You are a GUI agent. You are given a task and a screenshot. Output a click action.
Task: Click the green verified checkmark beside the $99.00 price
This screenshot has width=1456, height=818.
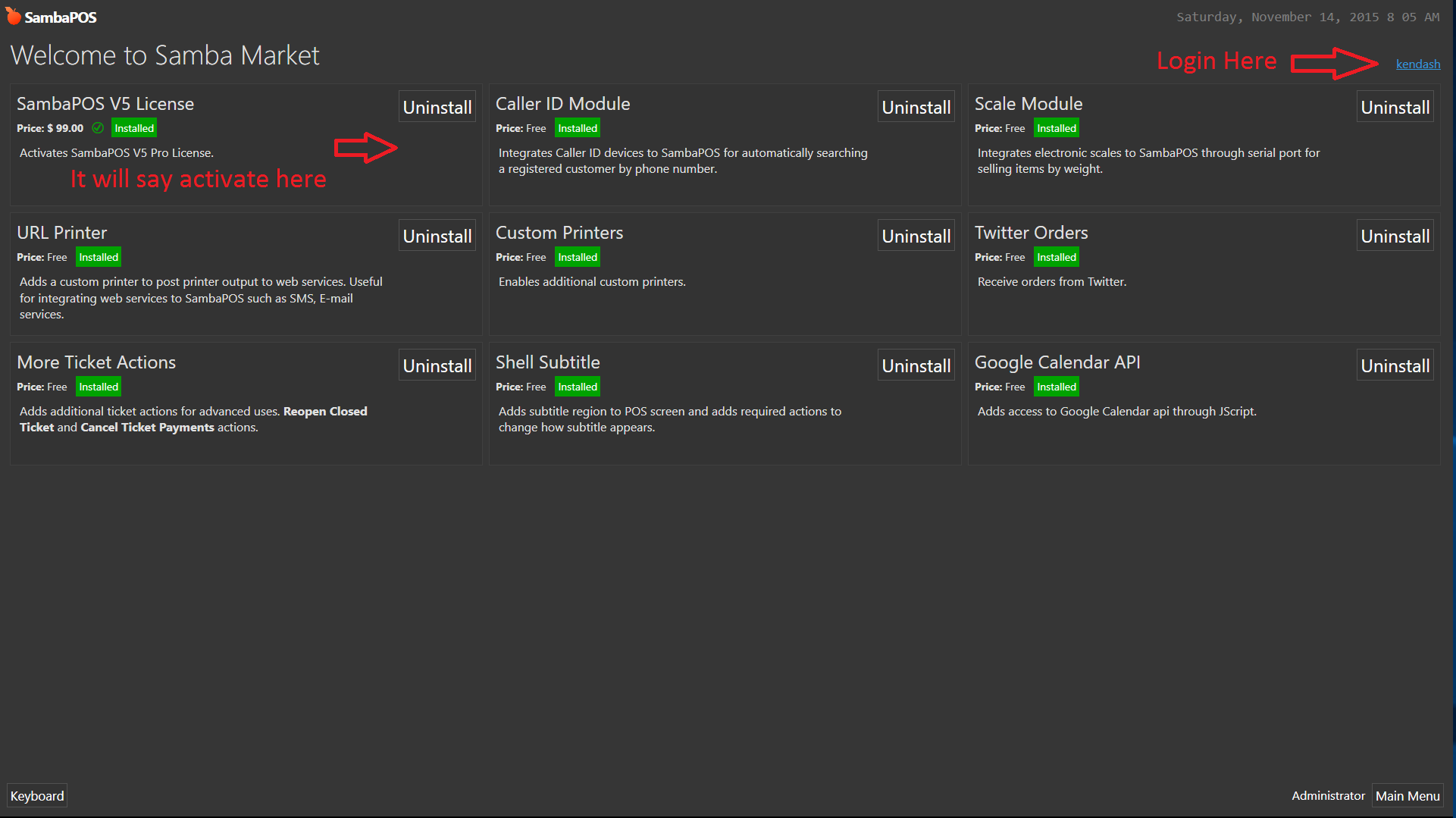(98, 128)
